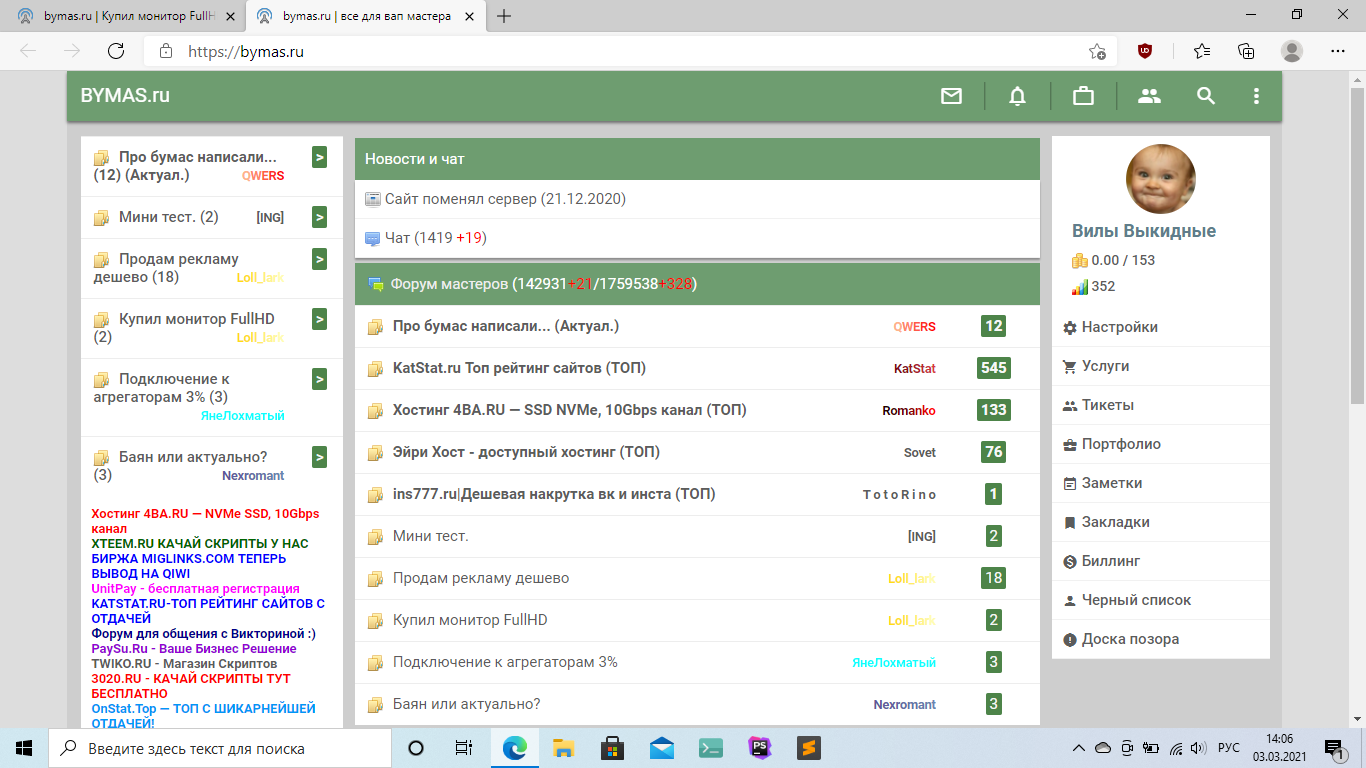This screenshot has width=1366, height=768.
Task: Click the green arrow next to 'Мини тест. (2)'
Action: [x=320, y=217]
